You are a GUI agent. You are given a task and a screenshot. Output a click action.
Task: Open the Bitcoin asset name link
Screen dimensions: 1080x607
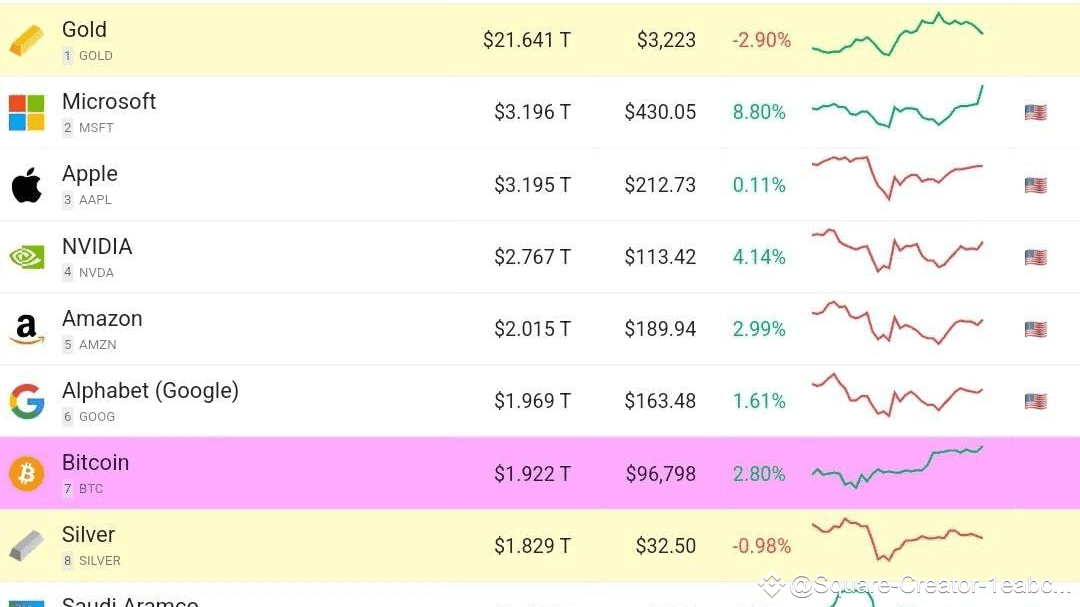click(95, 463)
